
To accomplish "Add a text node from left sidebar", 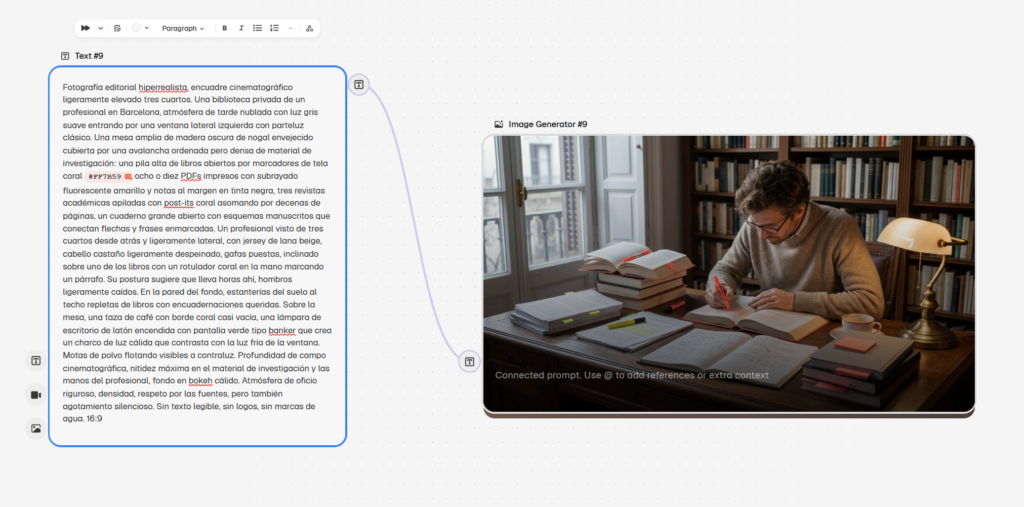I will pos(36,361).
